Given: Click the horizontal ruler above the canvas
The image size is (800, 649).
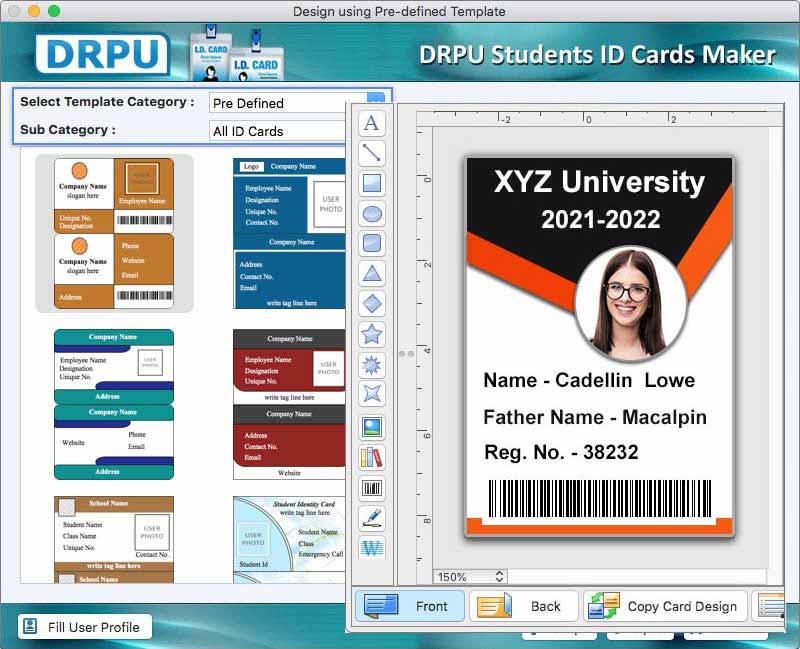Looking at the screenshot, I should [600, 119].
